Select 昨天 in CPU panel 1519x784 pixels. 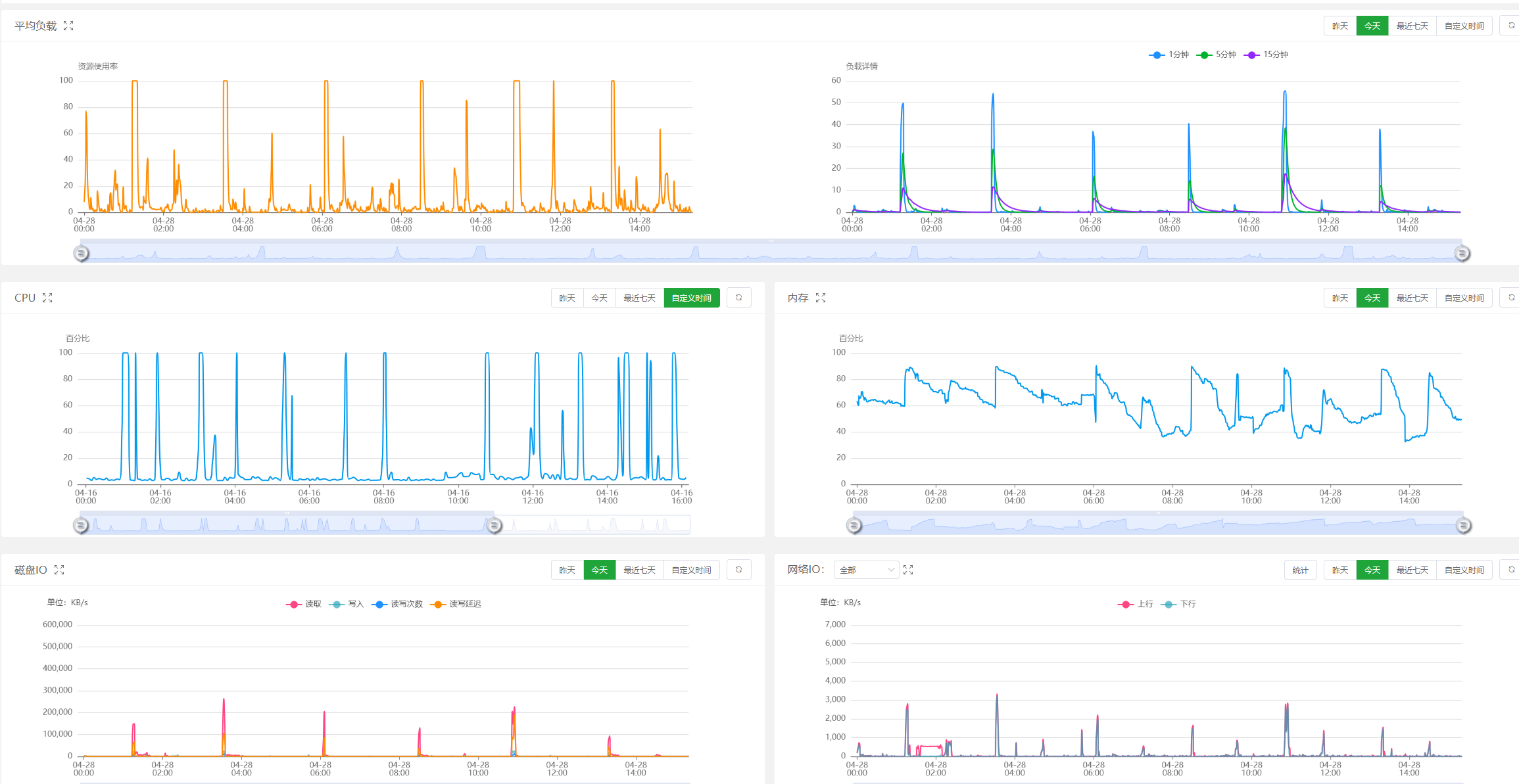click(x=567, y=298)
